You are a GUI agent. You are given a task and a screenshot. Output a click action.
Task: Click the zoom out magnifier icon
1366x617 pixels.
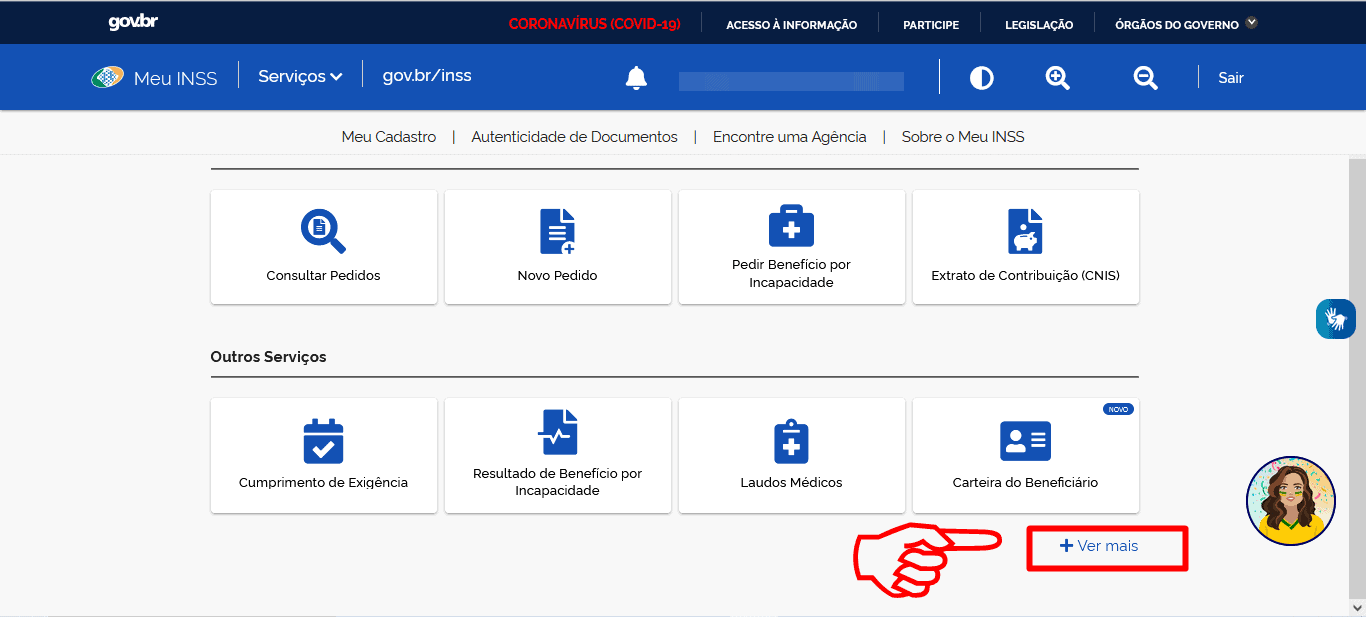[x=1146, y=78]
